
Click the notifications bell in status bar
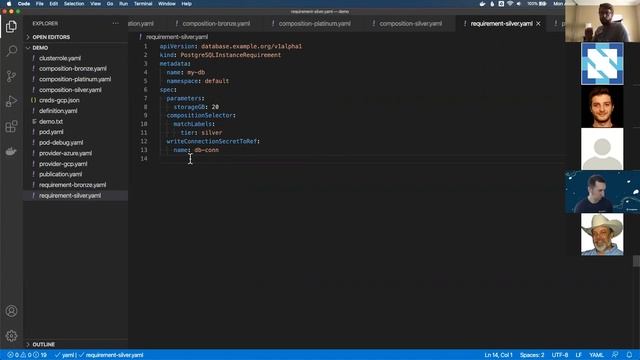629,355
